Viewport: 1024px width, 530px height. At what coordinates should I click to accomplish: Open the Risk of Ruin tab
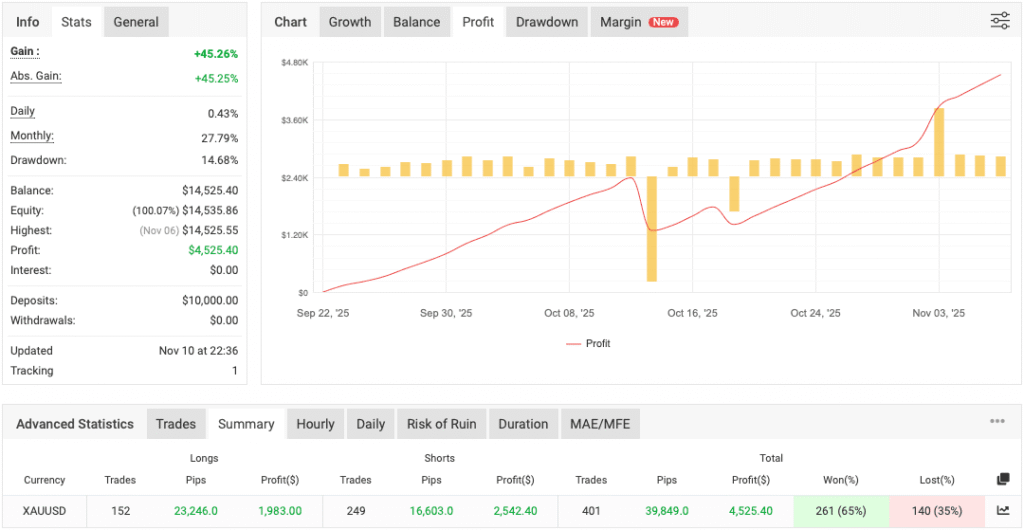pos(441,424)
